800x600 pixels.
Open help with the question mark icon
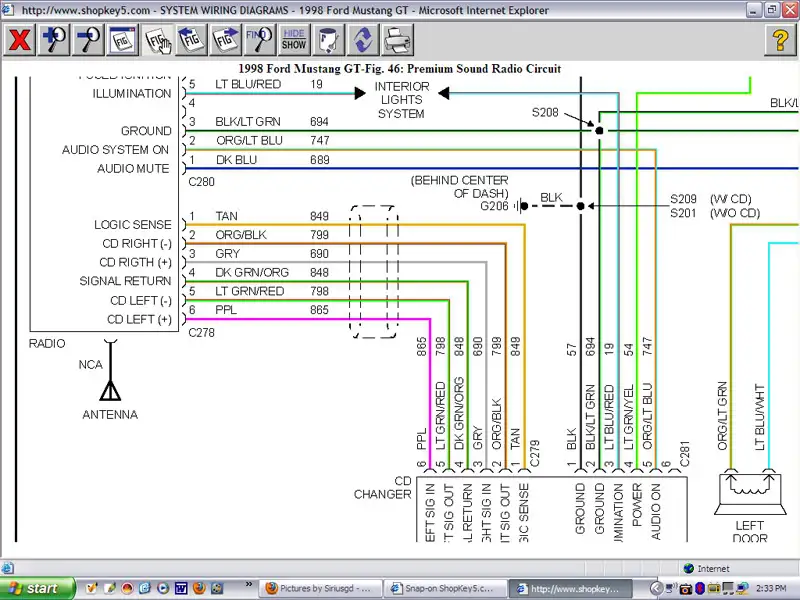[780, 40]
